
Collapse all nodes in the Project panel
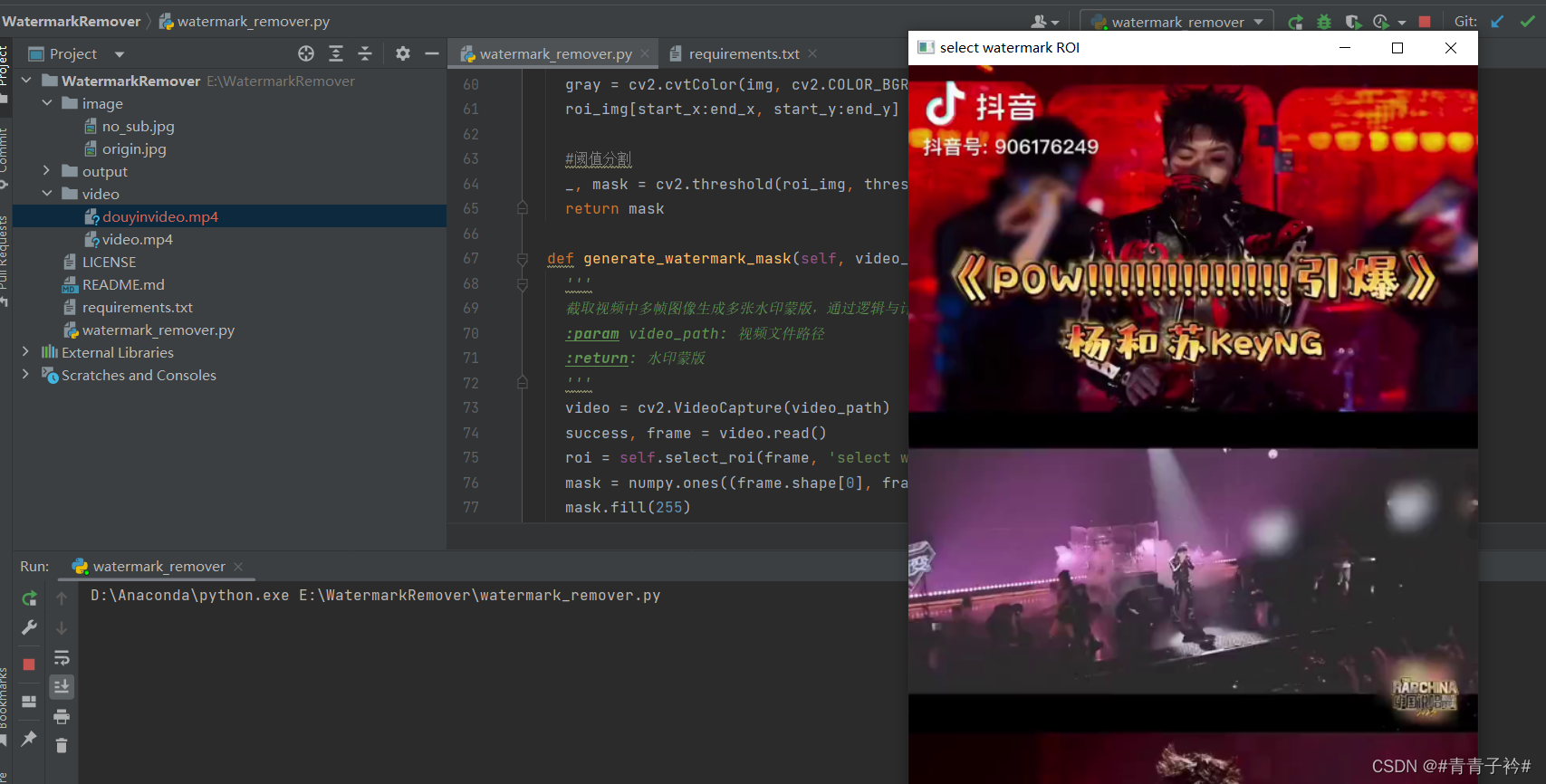coord(365,53)
